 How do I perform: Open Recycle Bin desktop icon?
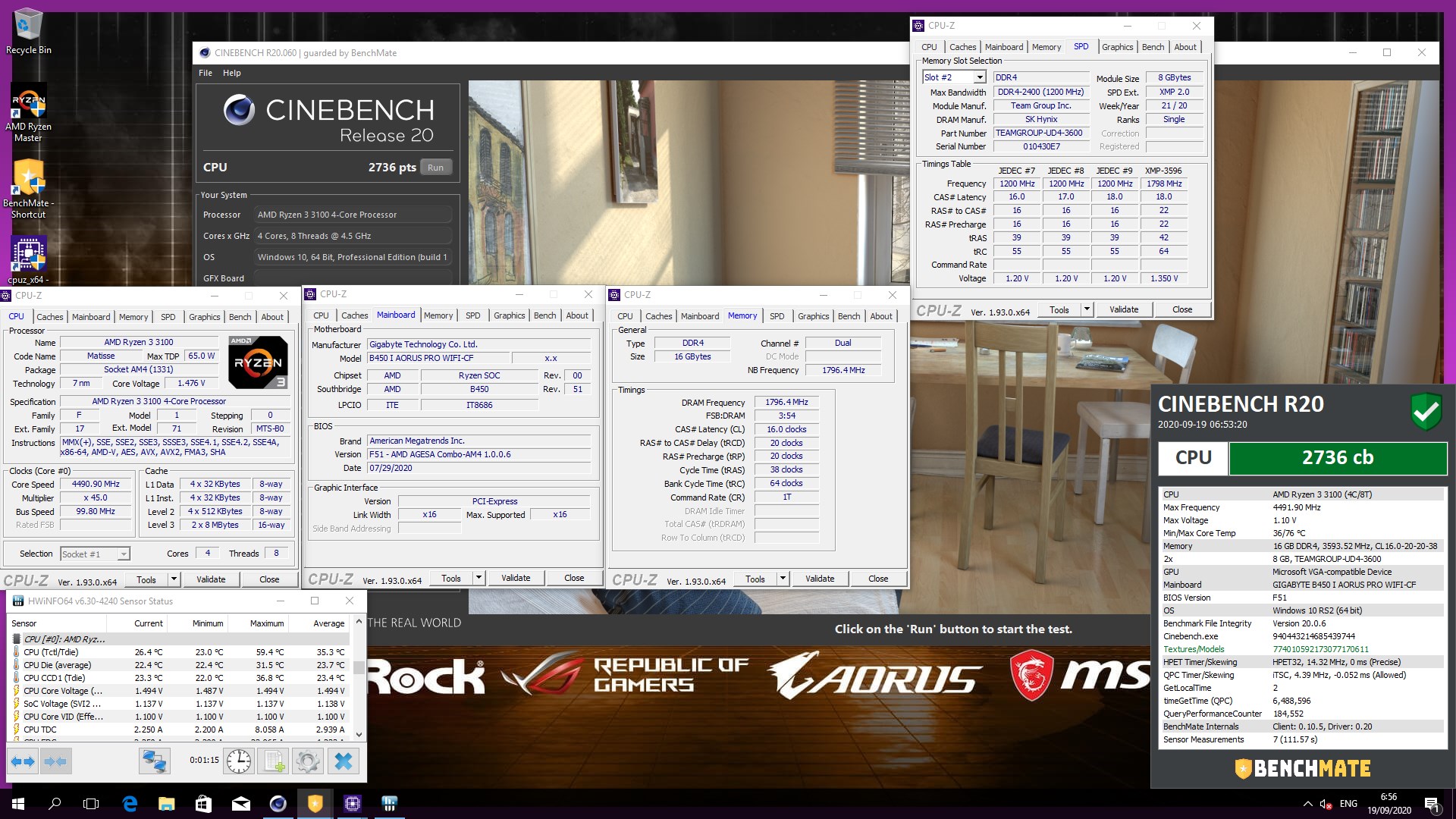click(x=29, y=32)
